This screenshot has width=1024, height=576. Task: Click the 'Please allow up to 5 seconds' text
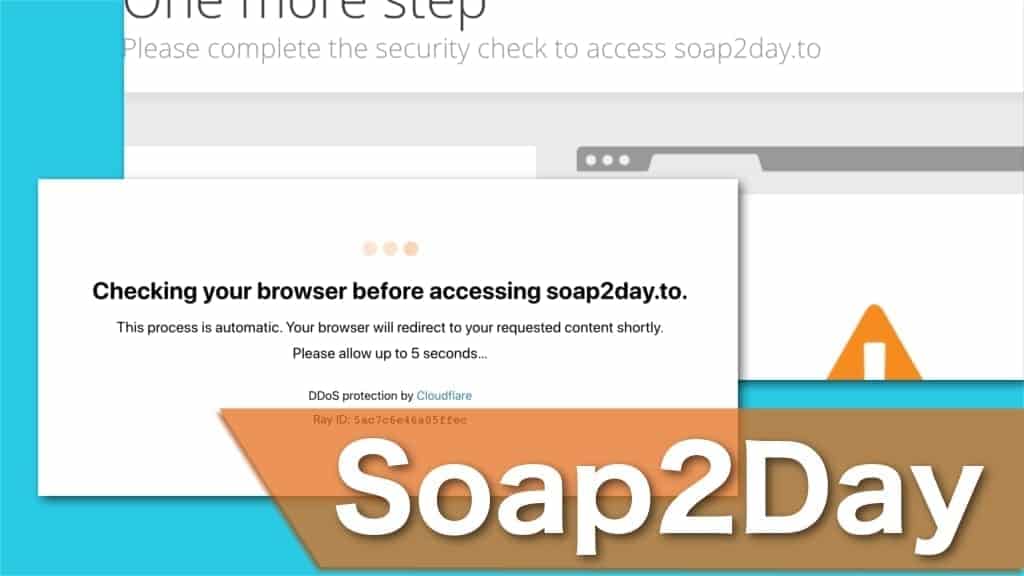[x=390, y=353]
